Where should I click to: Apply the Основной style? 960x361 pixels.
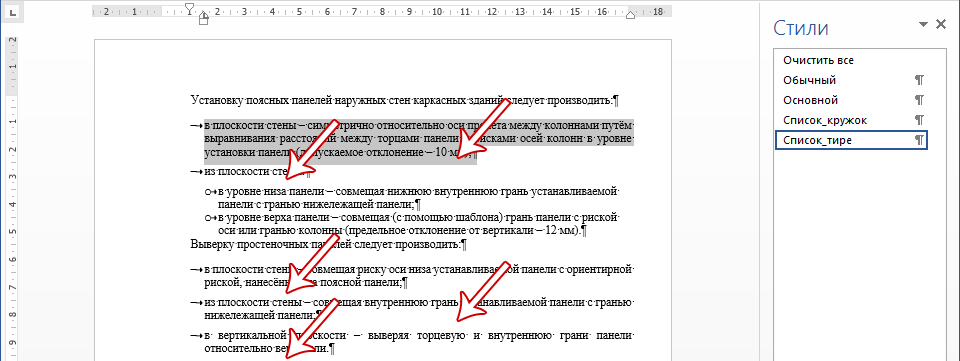851,100
